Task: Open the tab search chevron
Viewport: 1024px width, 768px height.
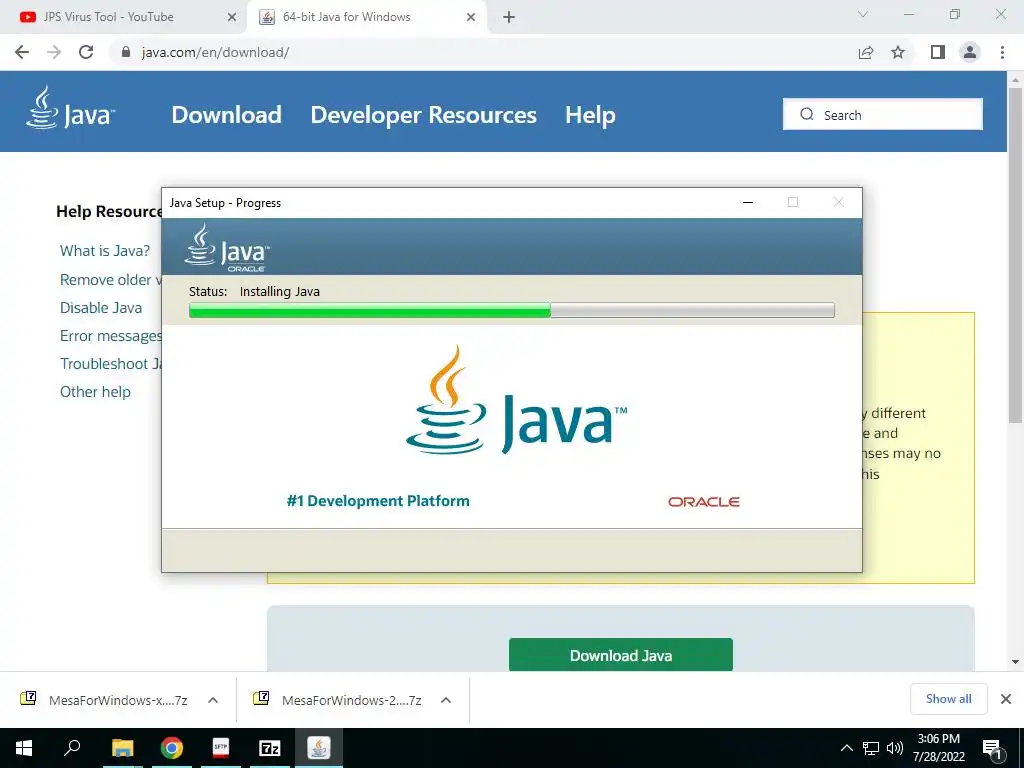Action: [863, 14]
